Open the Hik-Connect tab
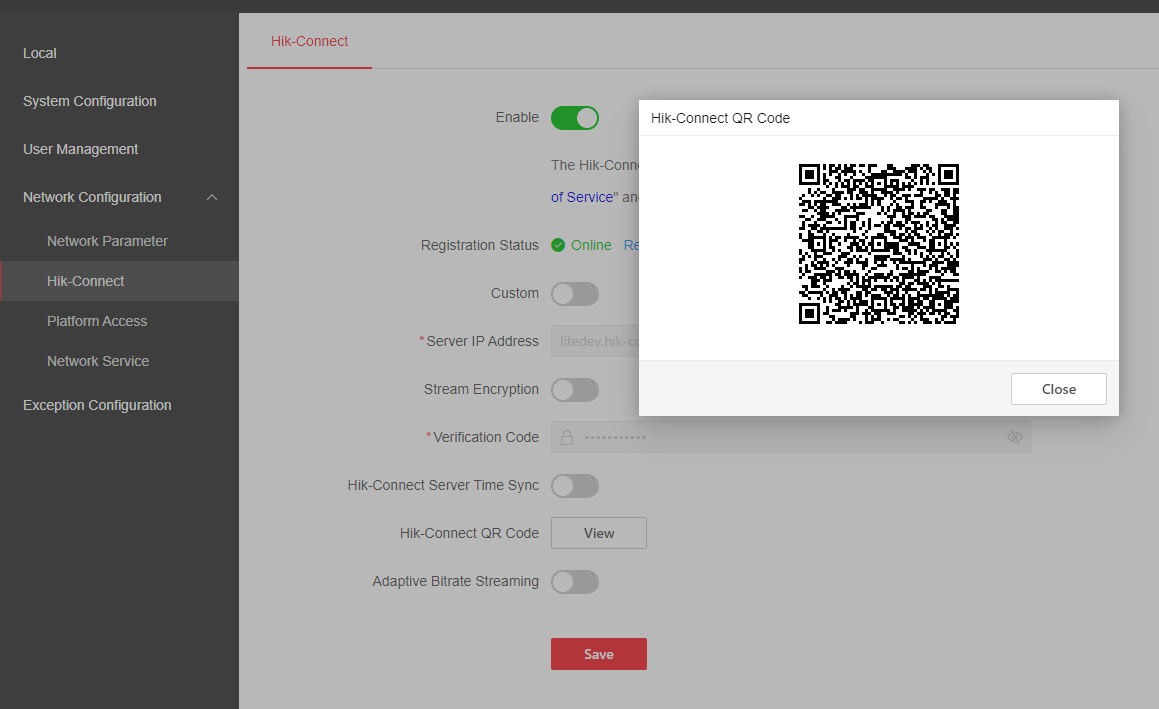The width and height of the screenshot is (1159, 709). 309,42
